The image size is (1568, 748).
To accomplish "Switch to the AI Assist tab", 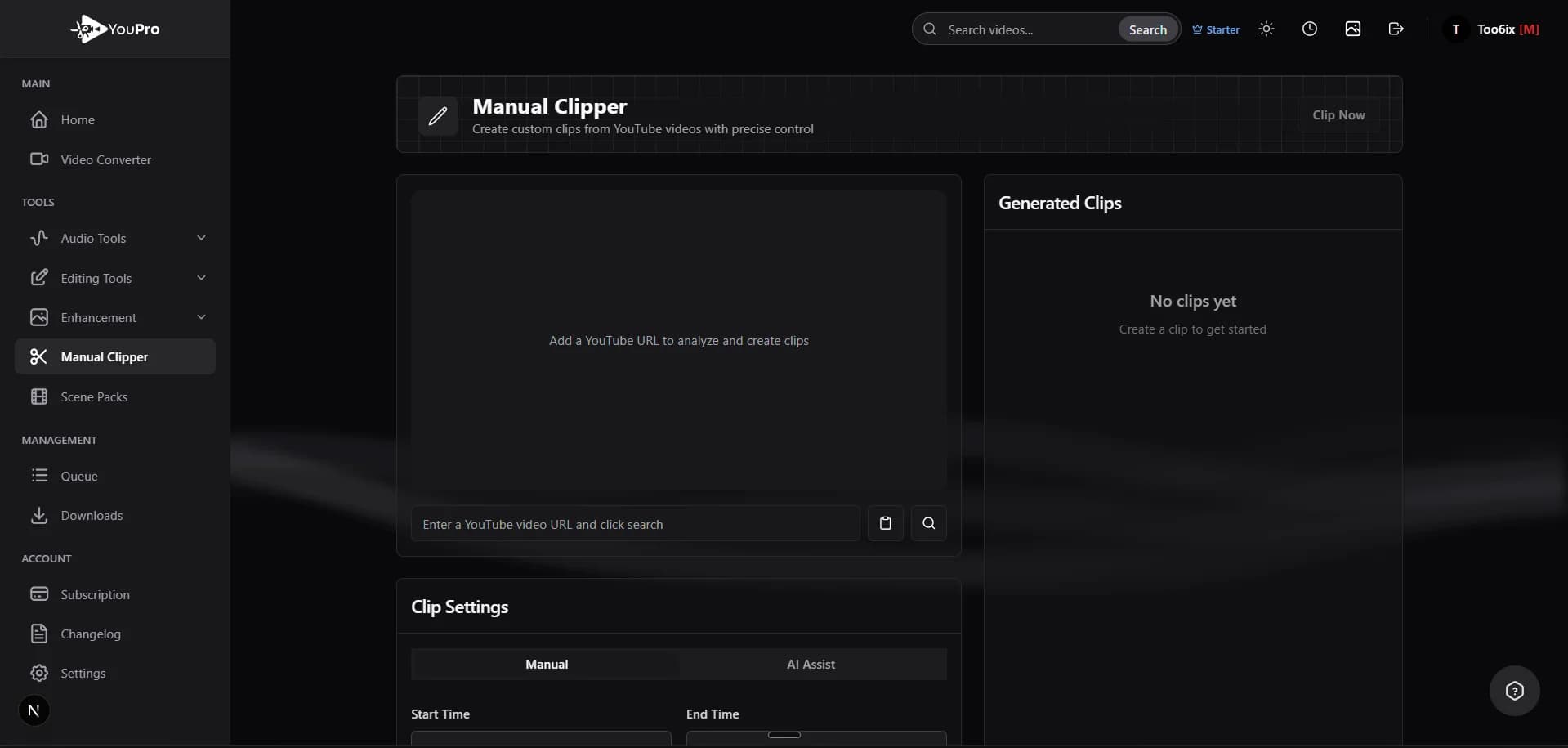I will pyautogui.click(x=811, y=664).
